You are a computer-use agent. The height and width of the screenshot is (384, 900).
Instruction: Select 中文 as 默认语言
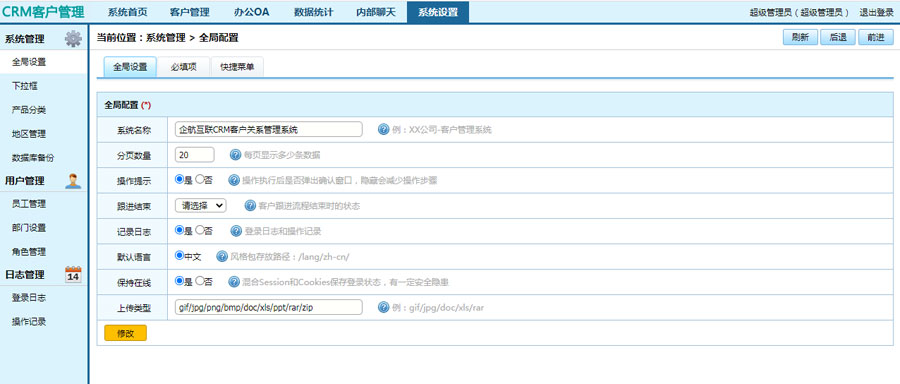(179, 255)
